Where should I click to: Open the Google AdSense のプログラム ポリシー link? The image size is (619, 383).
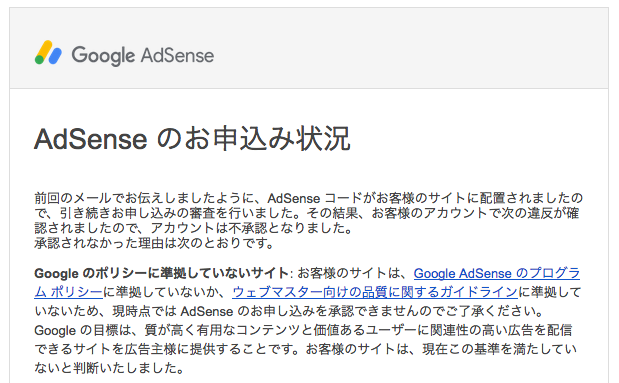(497, 273)
